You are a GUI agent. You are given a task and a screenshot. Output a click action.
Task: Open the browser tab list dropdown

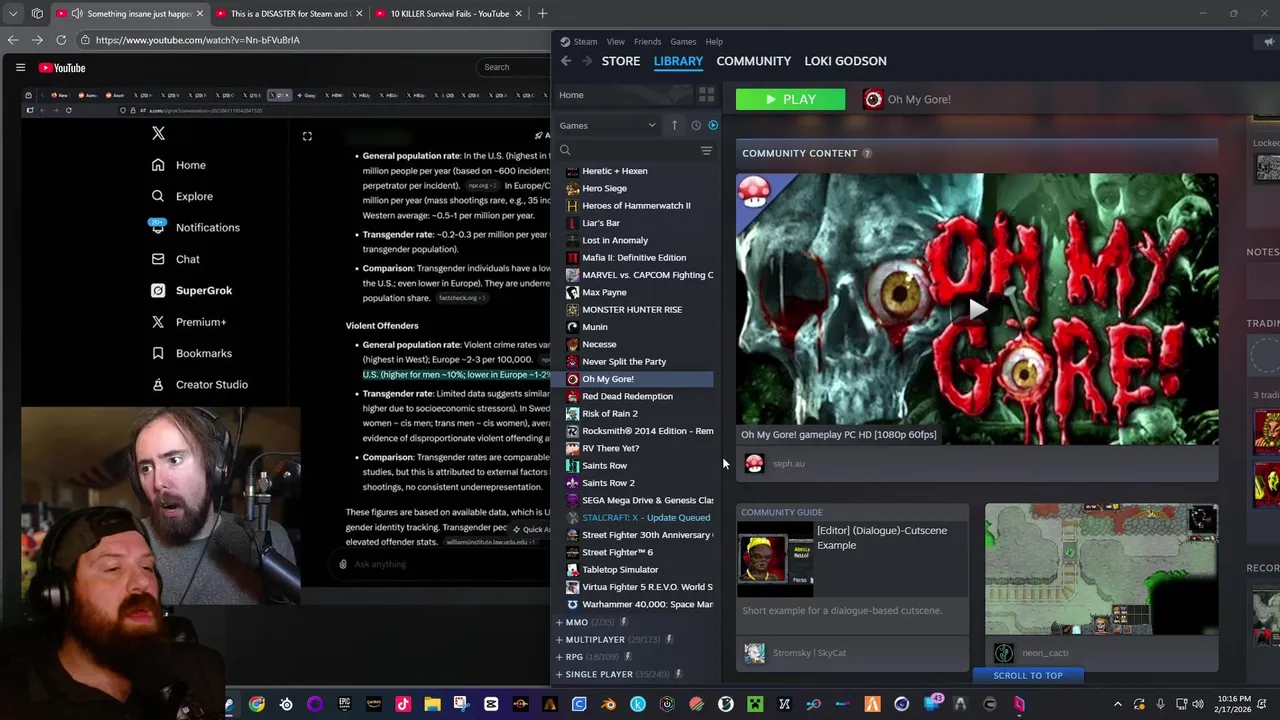coord(13,14)
